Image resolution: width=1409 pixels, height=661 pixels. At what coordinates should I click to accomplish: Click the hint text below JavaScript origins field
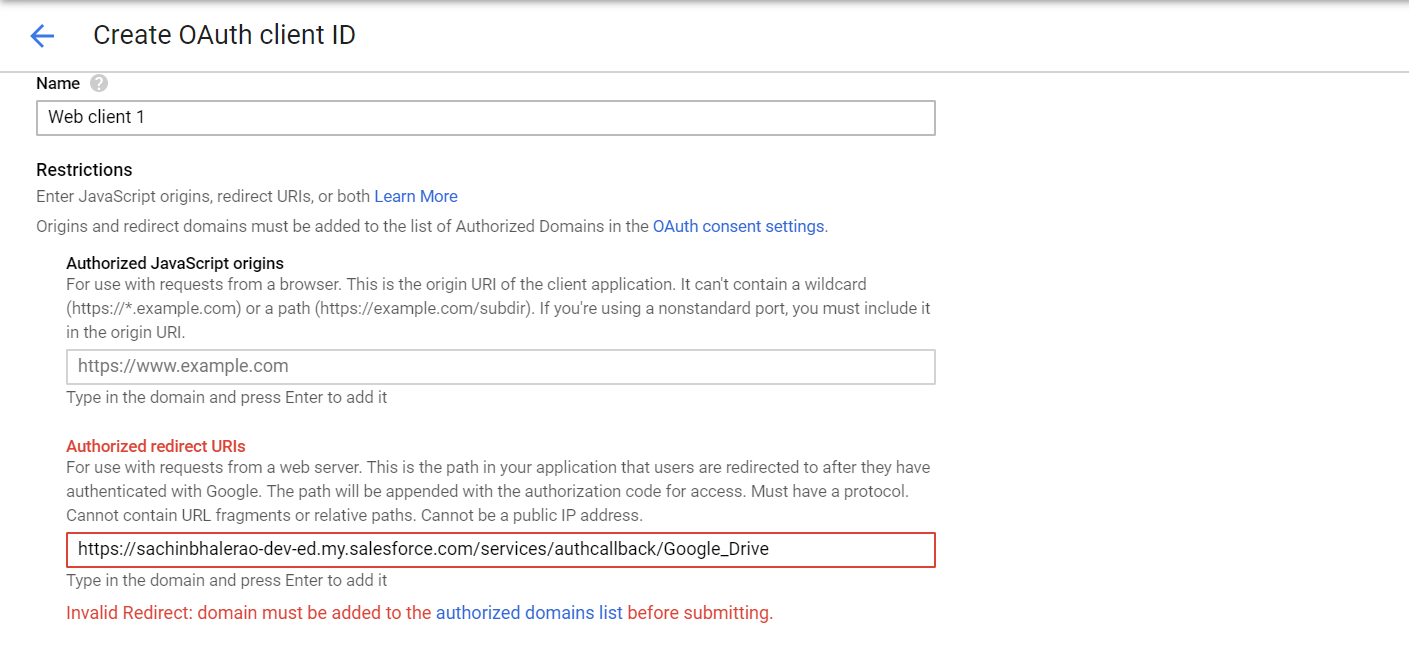226,397
